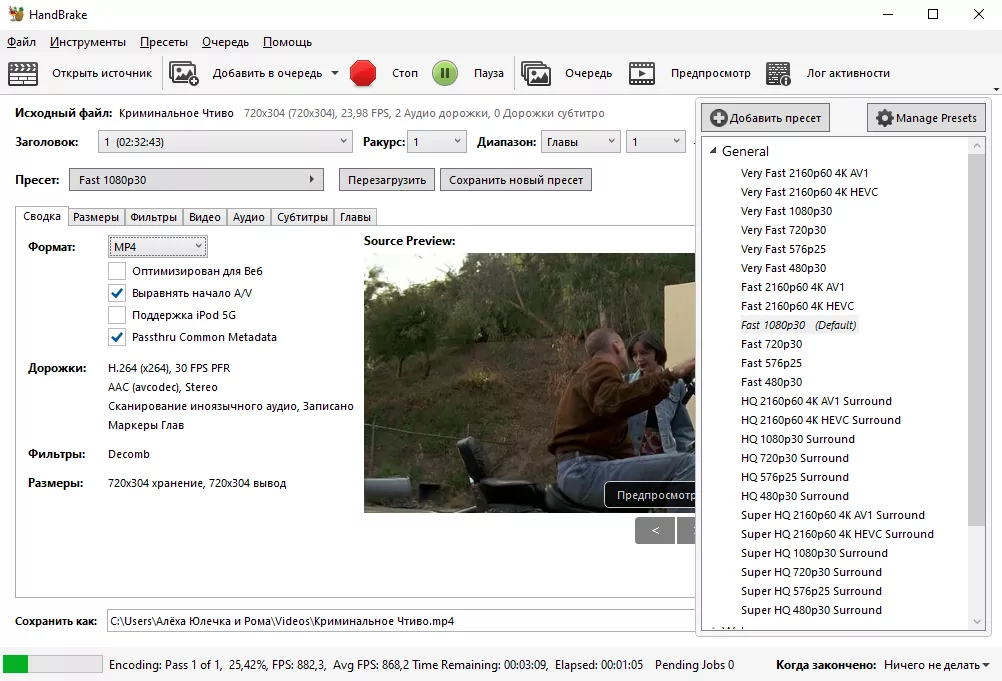Select preset Super HQ 720p30 Surround
This screenshot has height=681, width=1002.
(811, 572)
